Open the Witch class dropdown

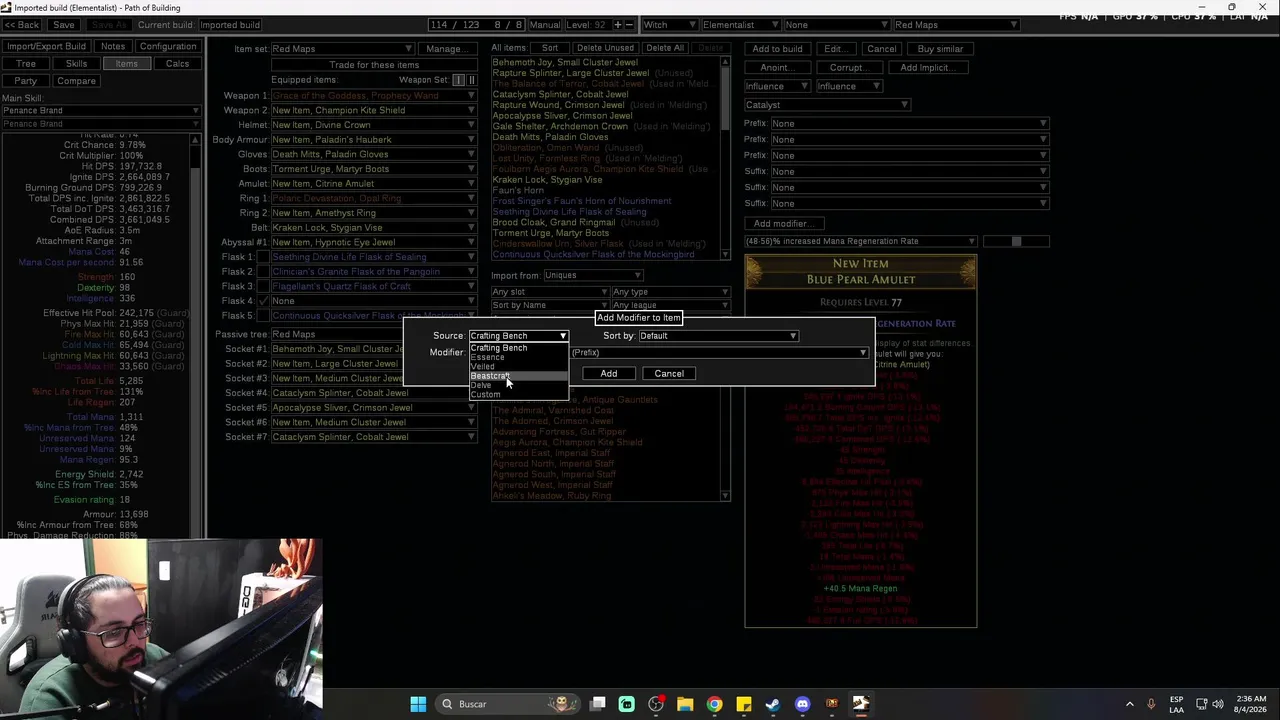tap(670, 25)
